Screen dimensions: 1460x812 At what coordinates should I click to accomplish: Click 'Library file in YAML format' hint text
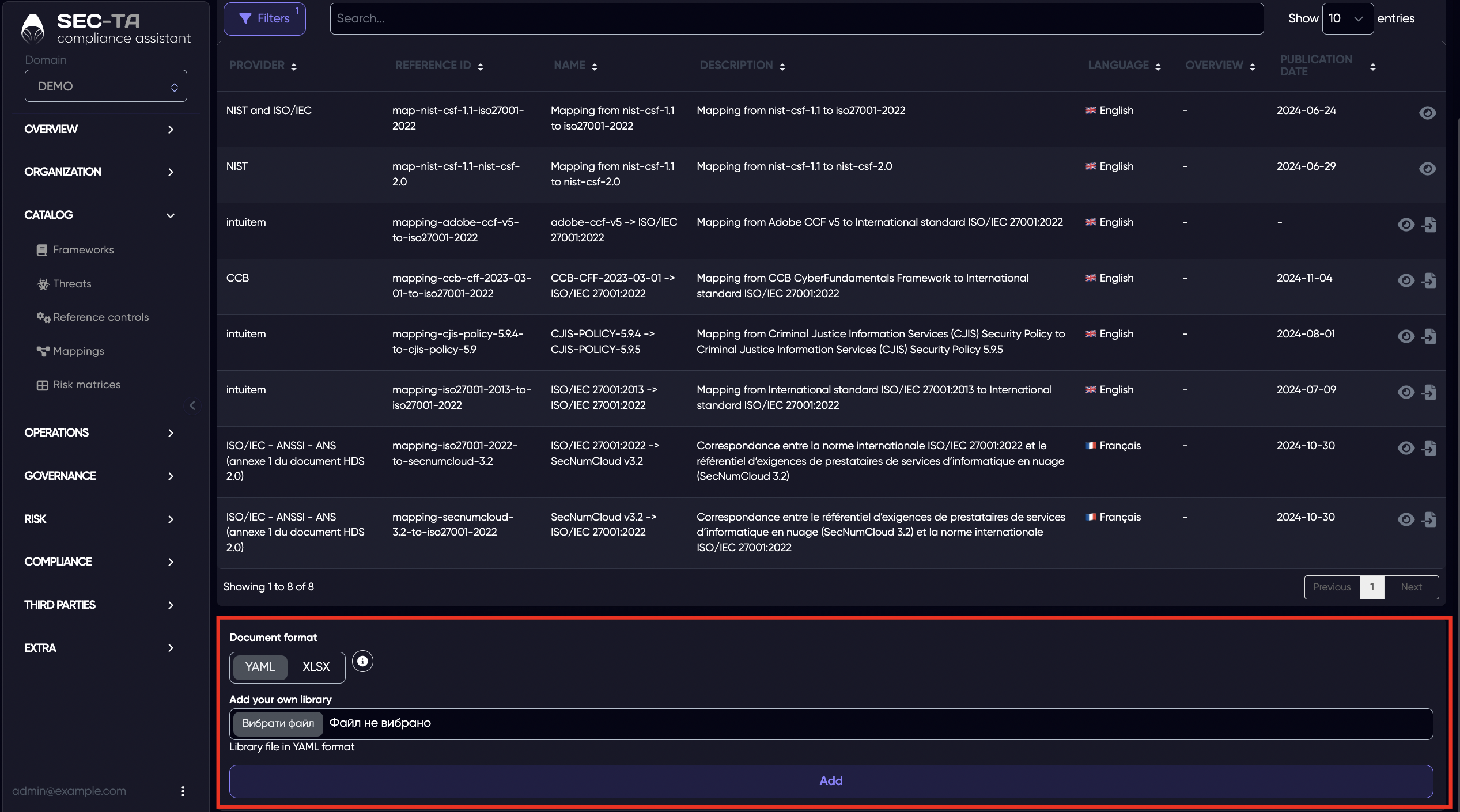[292, 747]
